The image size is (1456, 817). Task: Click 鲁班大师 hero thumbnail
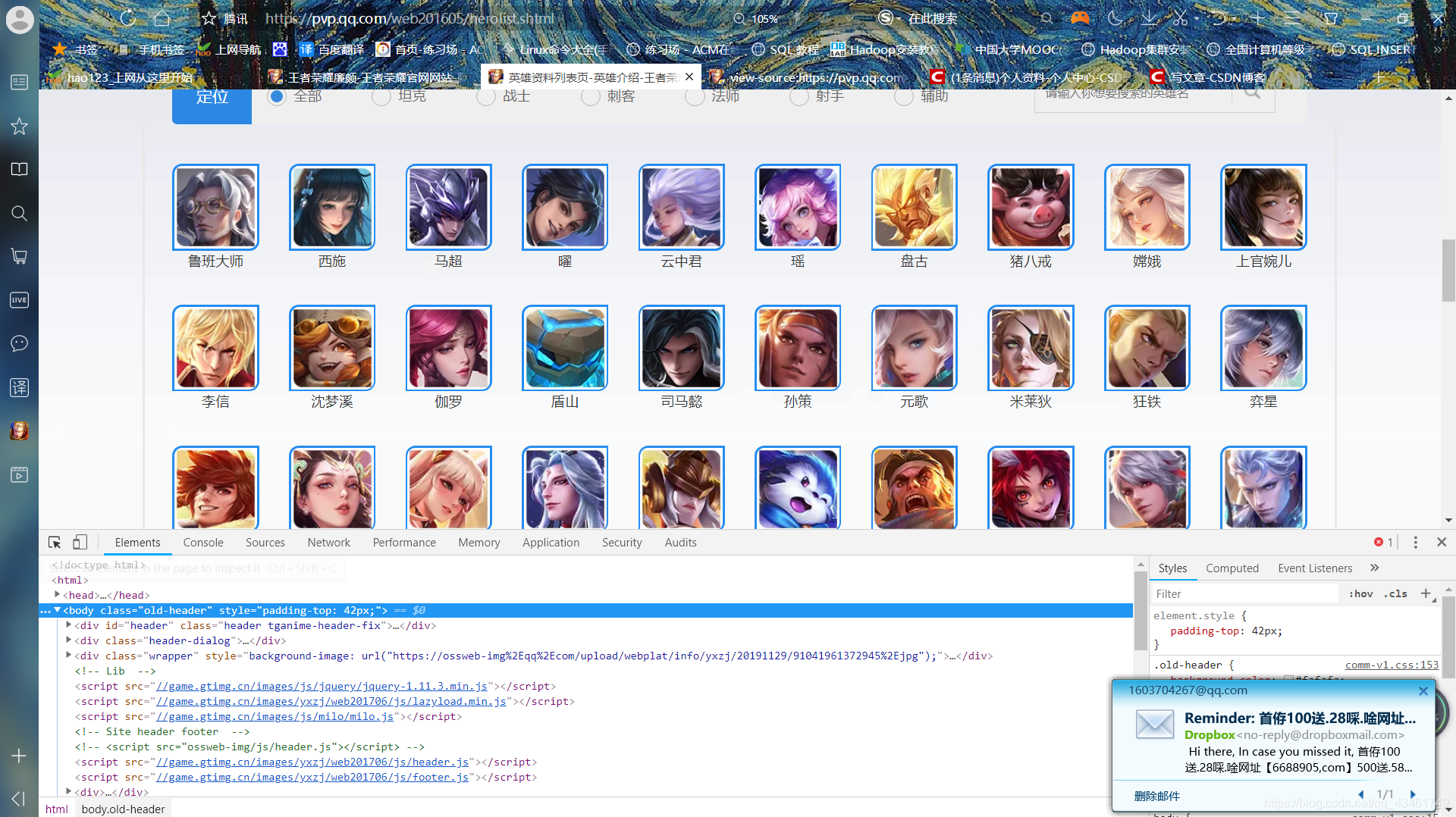click(x=215, y=207)
